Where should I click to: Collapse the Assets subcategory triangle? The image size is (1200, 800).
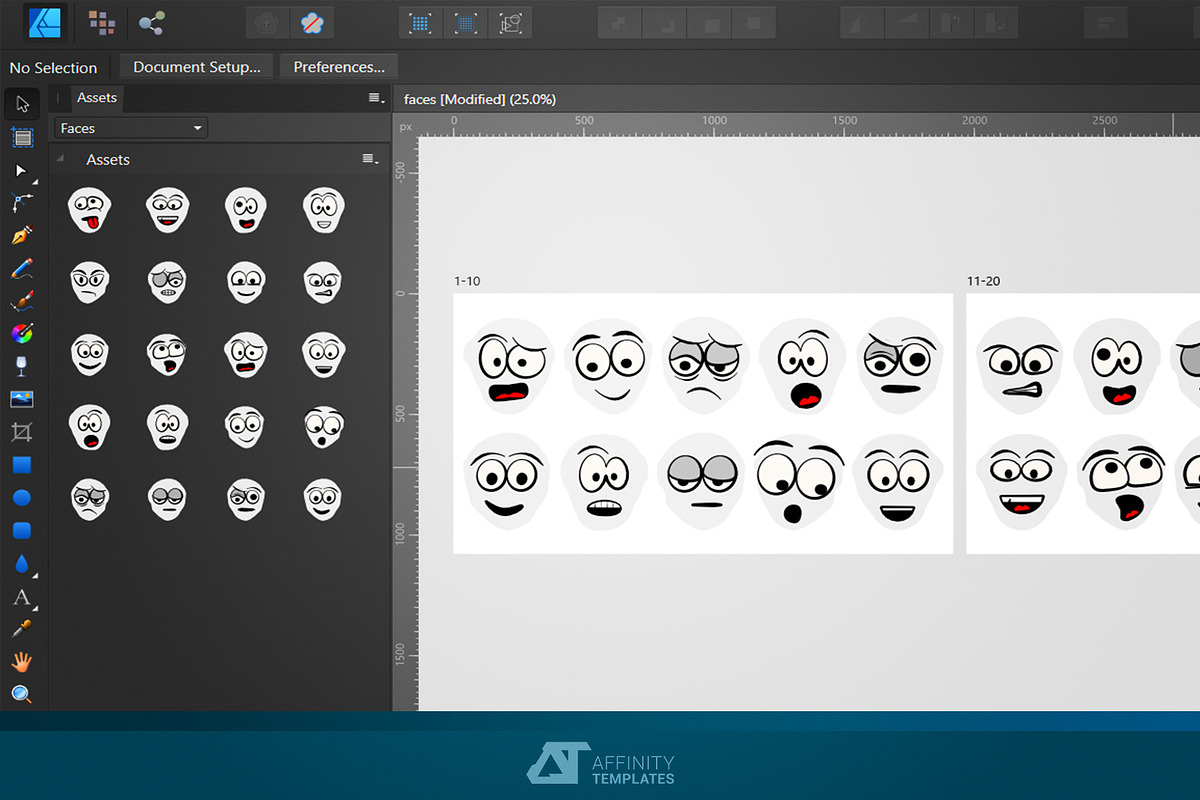pyautogui.click(x=60, y=159)
